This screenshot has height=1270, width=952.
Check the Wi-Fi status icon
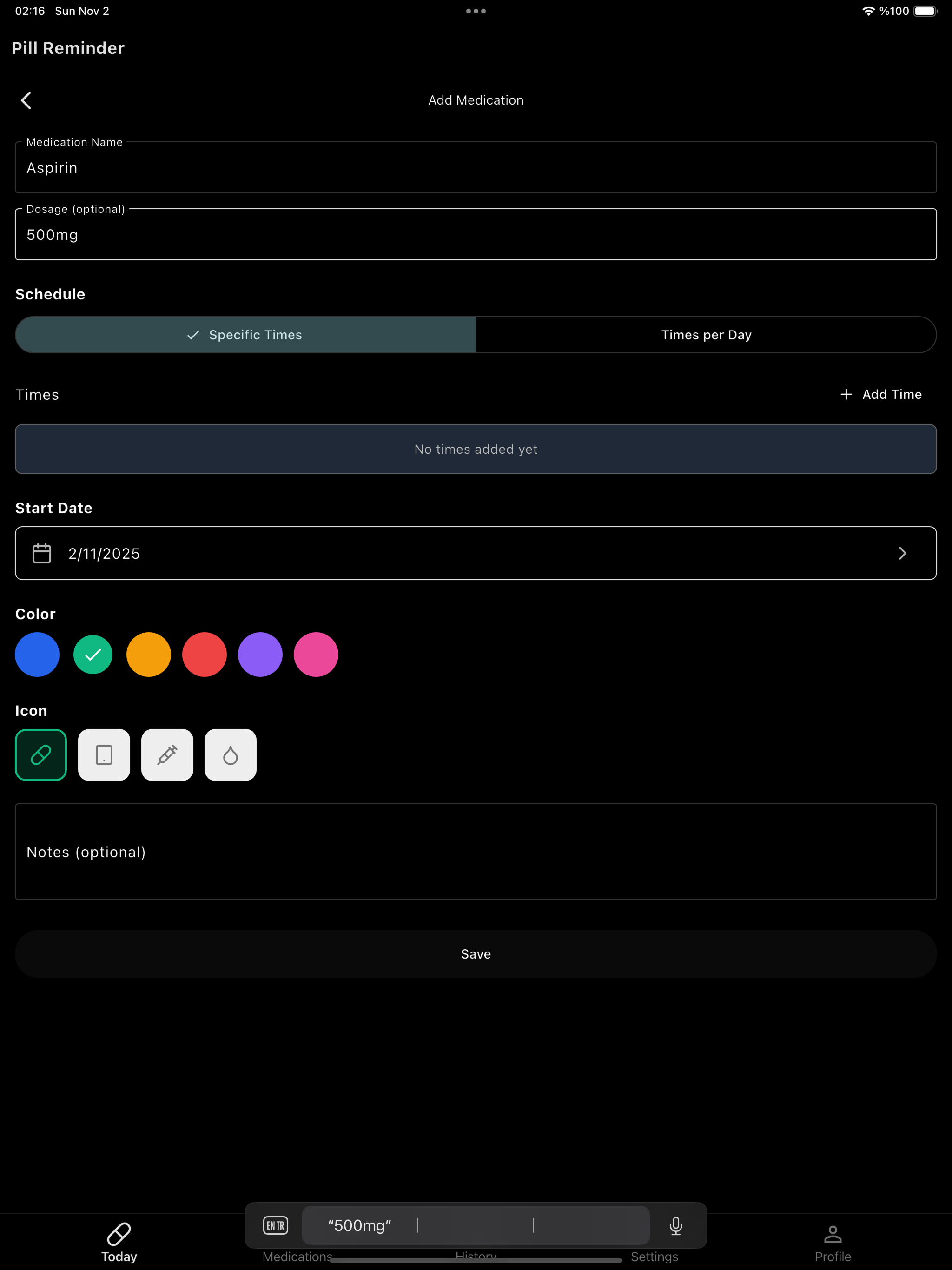click(x=868, y=11)
